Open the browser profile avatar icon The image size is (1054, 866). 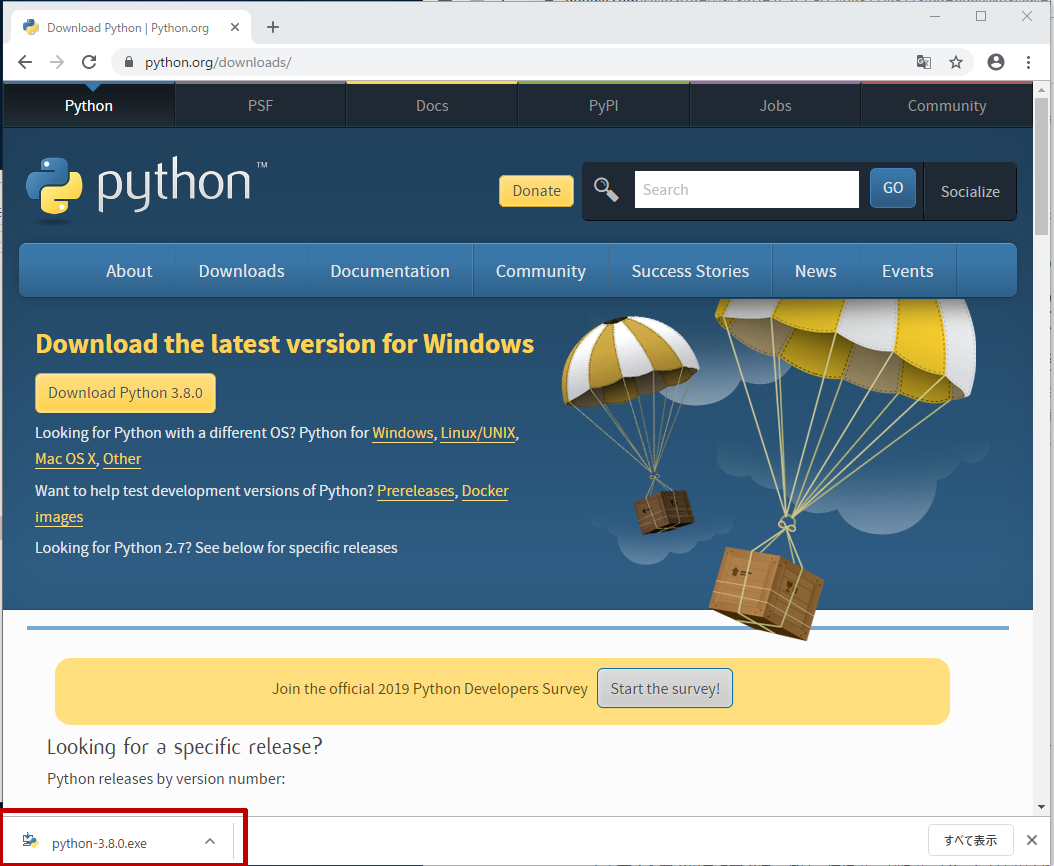click(996, 61)
